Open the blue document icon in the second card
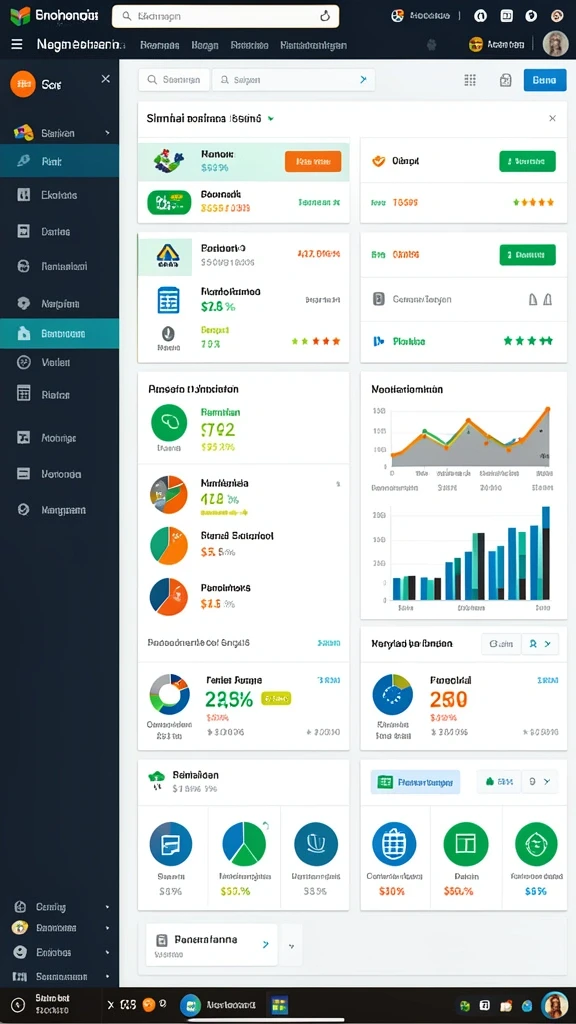Viewport: 576px width, 1024px height. coord(168,300)
